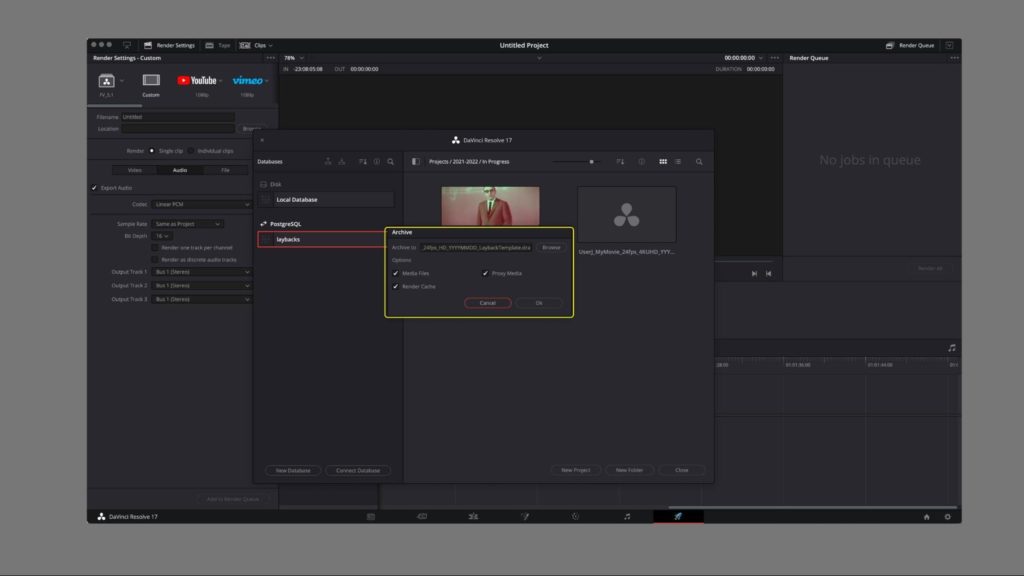This screenshot has width=1024, height=576.
Task: Open the Clips dropdown in top toolbar
Action: [x=256, y=45]
